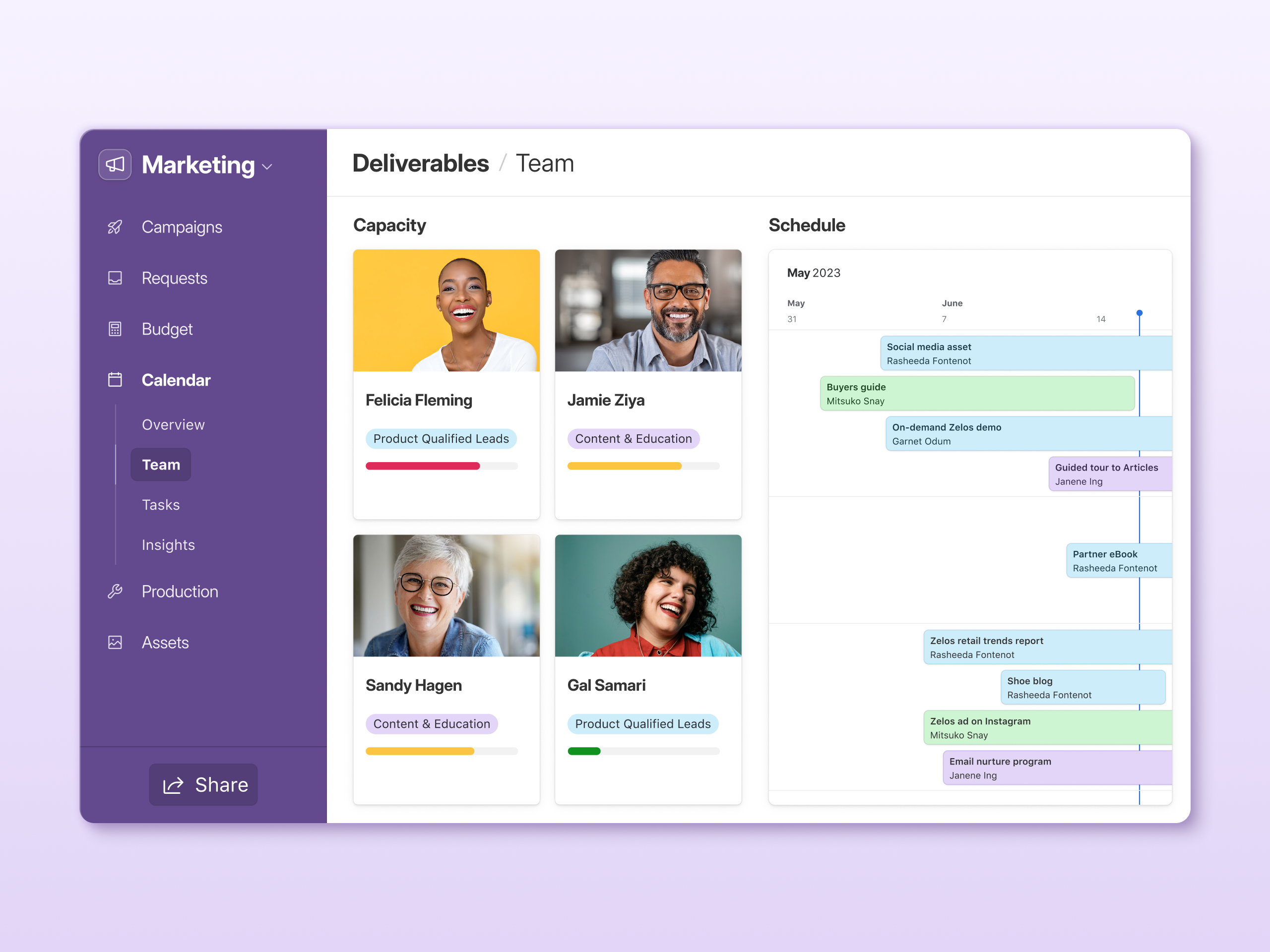Open the Buyers guide schedule item
1270x952 pixels.
click(977, 394)
